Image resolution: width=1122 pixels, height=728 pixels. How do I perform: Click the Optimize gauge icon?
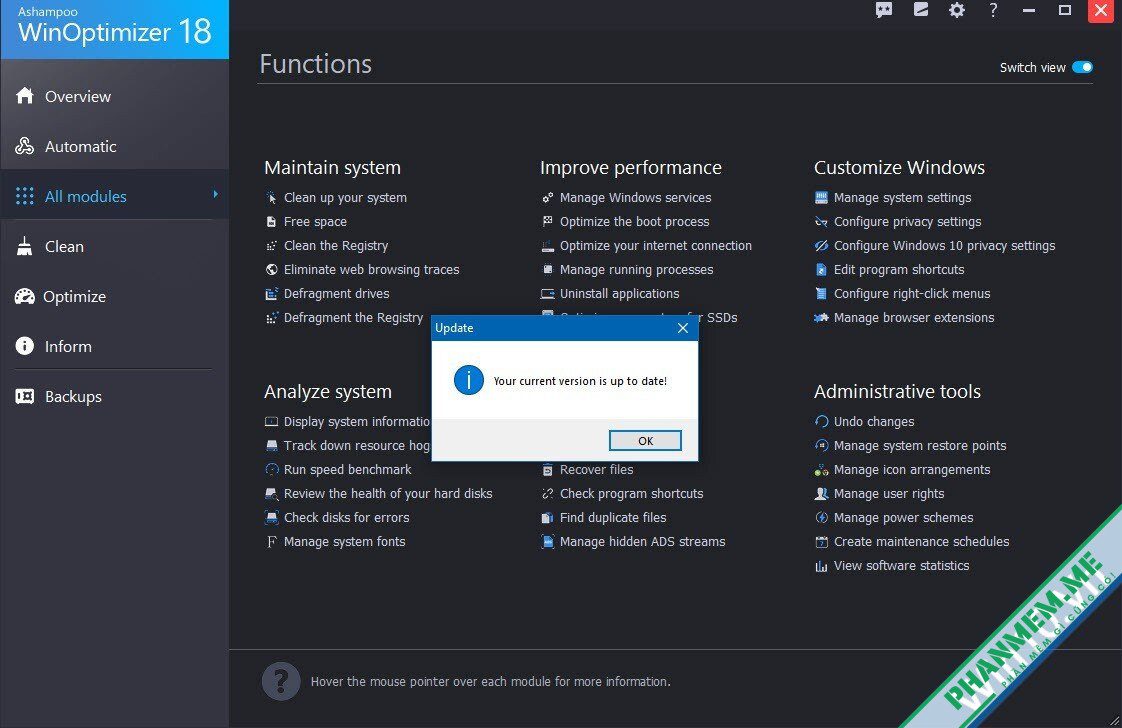[x=24, y=296]
